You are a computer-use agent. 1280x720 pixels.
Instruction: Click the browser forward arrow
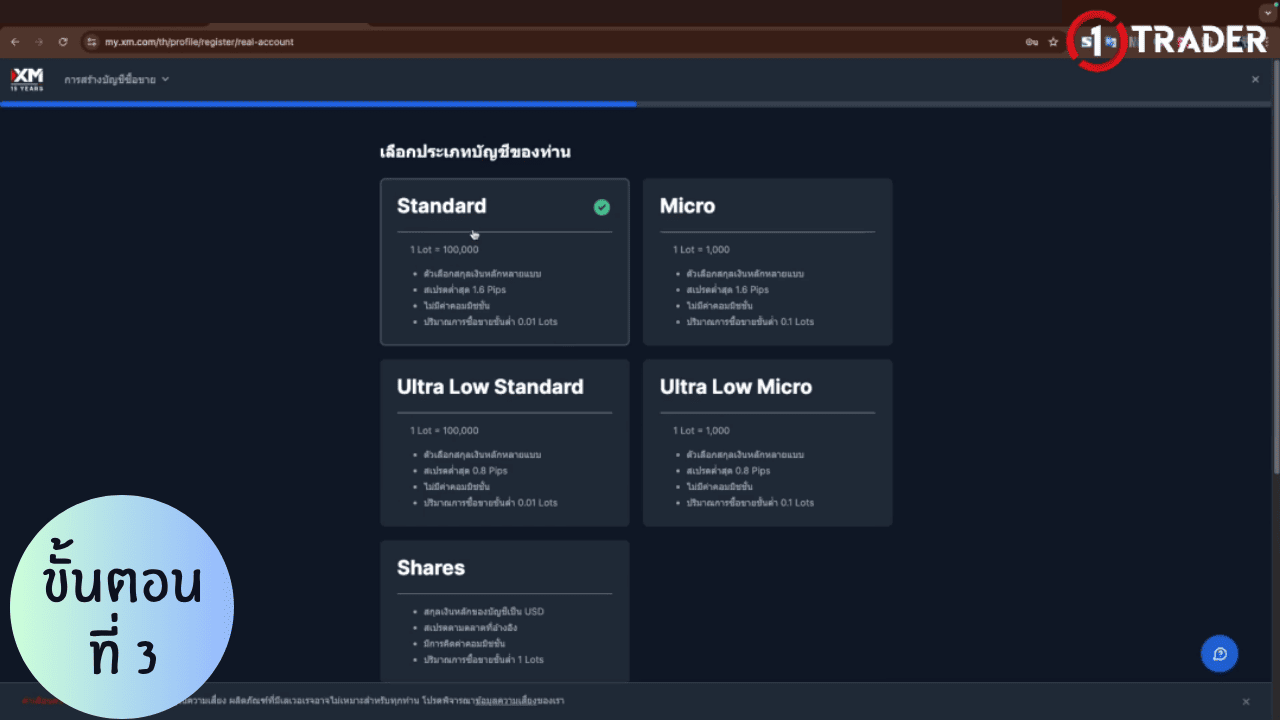39,42
